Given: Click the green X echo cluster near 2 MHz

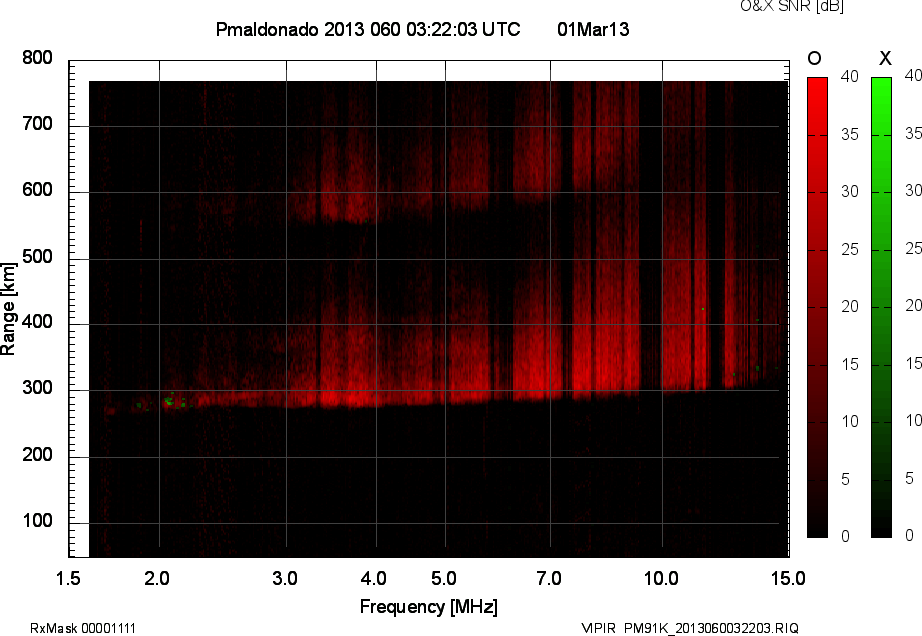Looking at the screenshot, I should tap(170, 402).
